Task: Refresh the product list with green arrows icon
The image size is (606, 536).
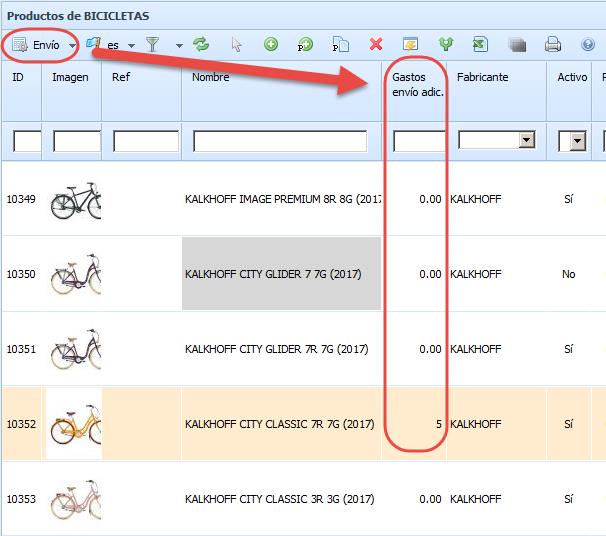Action: point(201,44)
